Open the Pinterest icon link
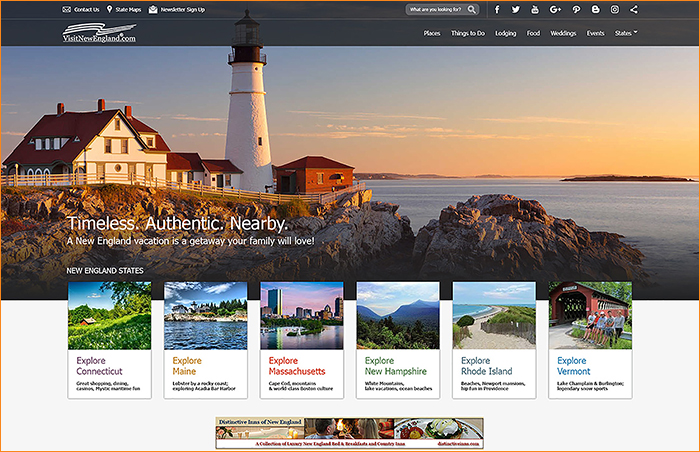The height and width of the screenshot is (452, 700). 575,10
